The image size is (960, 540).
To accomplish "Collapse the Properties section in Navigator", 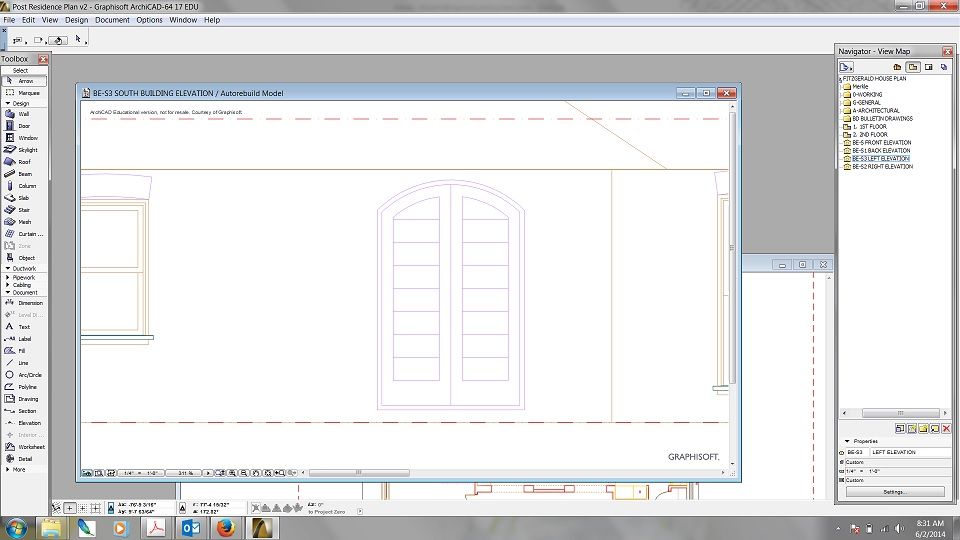I will [x=847, y=441].
